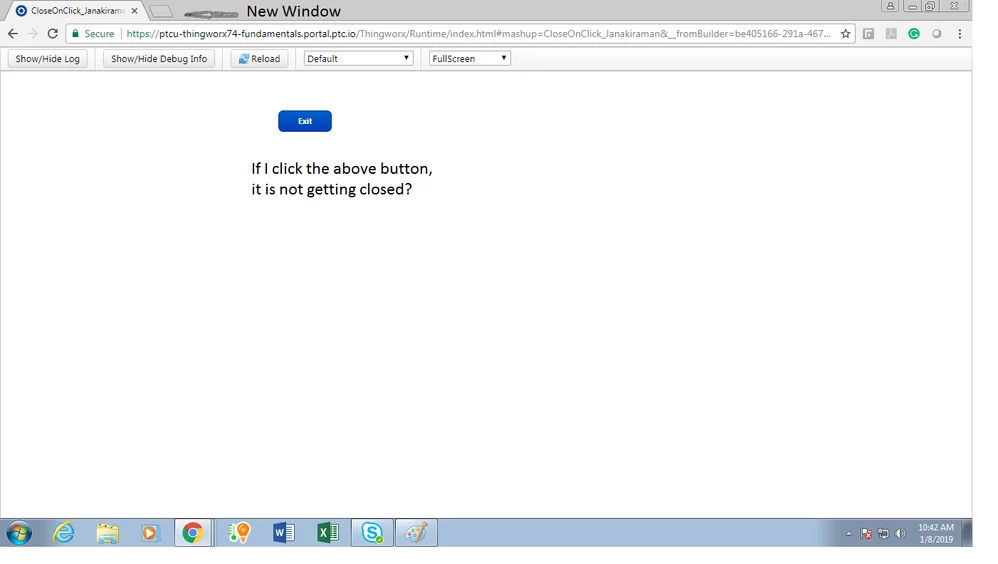Toggle the Show/Hide Log button
This screenshot has height=564, width=998.
48,59
